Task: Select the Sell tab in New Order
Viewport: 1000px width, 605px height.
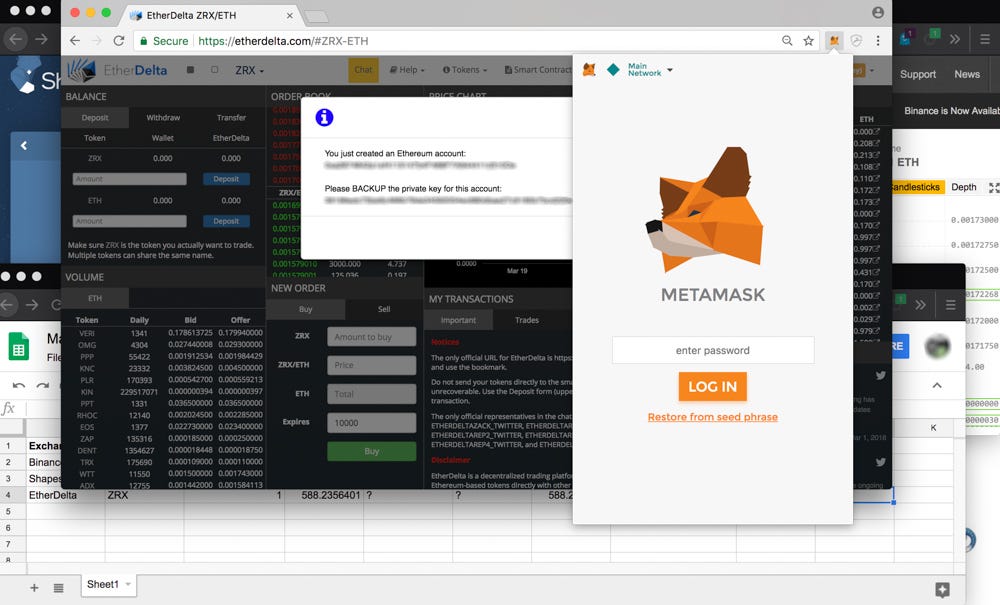Action: pyautogui.click(x=384, y=309)
